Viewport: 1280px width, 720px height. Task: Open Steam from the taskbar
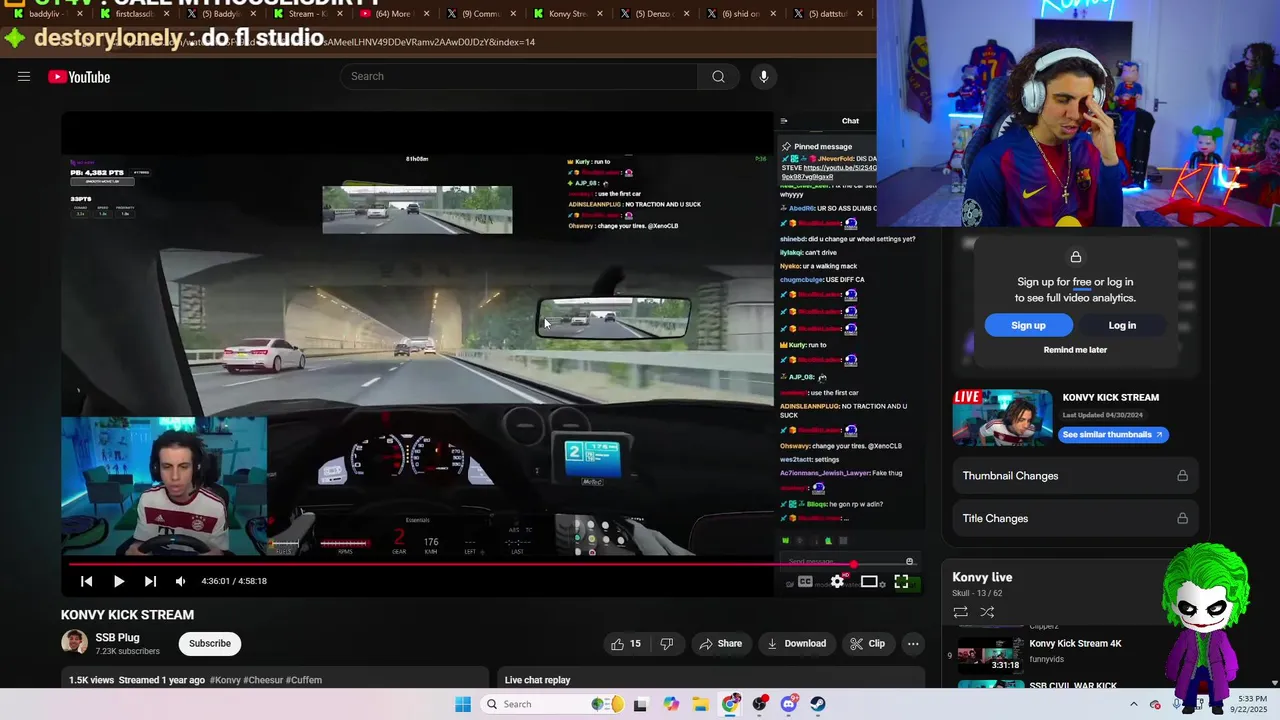818,704
